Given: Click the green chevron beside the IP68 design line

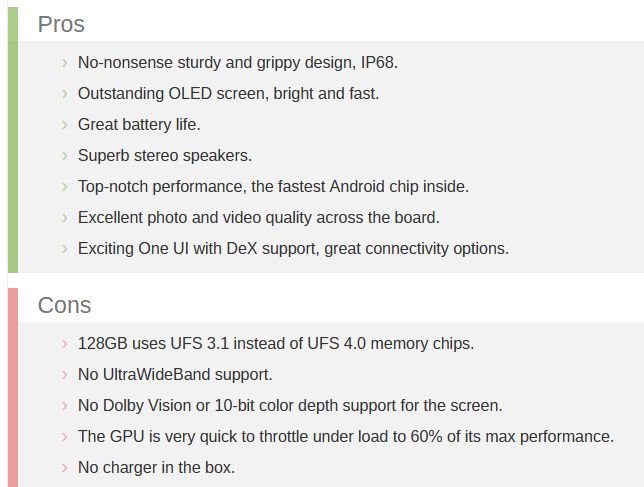Looking at the screenshot, I should point(65,63).
